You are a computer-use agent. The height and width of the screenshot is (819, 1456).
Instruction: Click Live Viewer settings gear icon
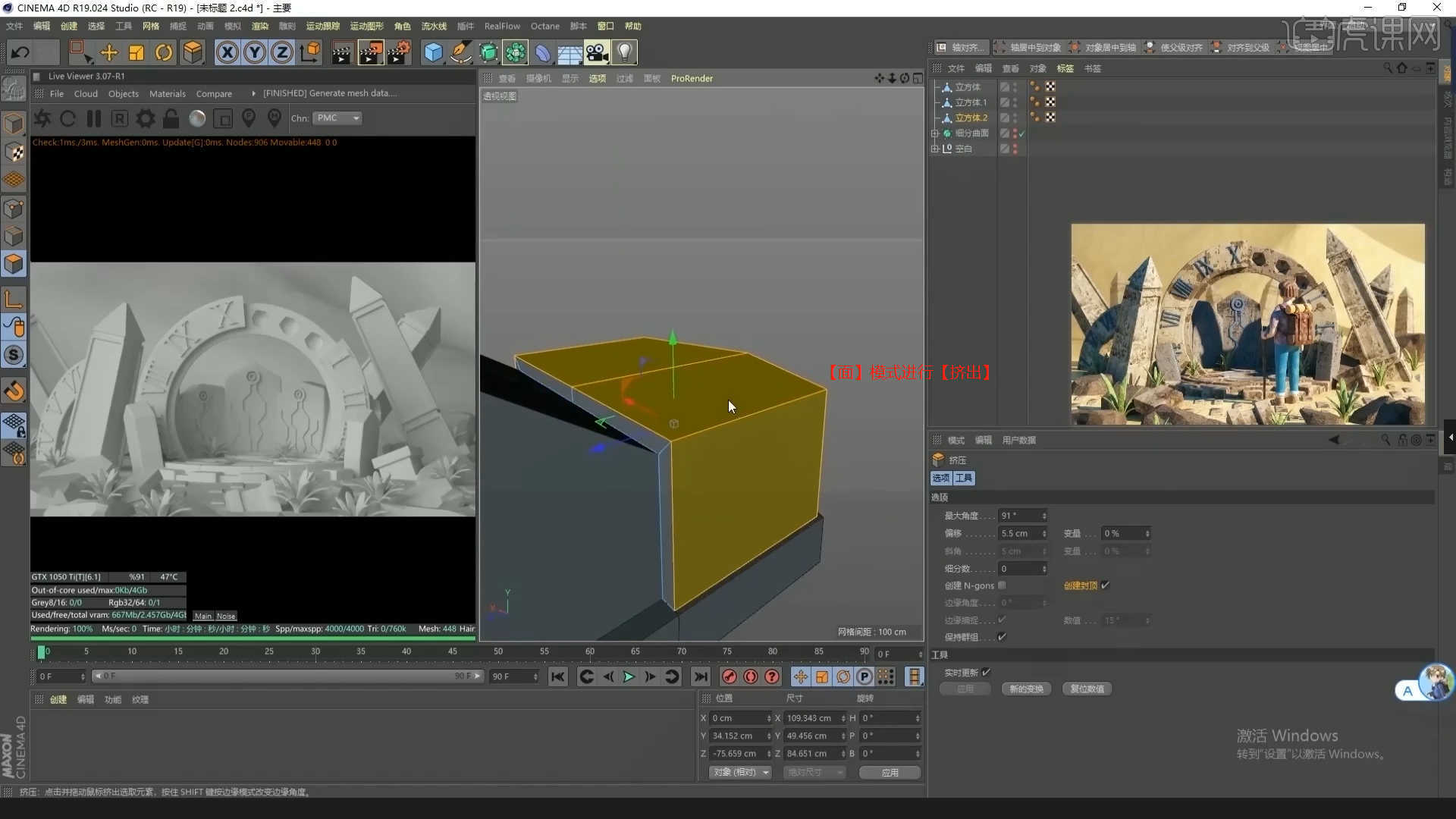click(145, 118)
